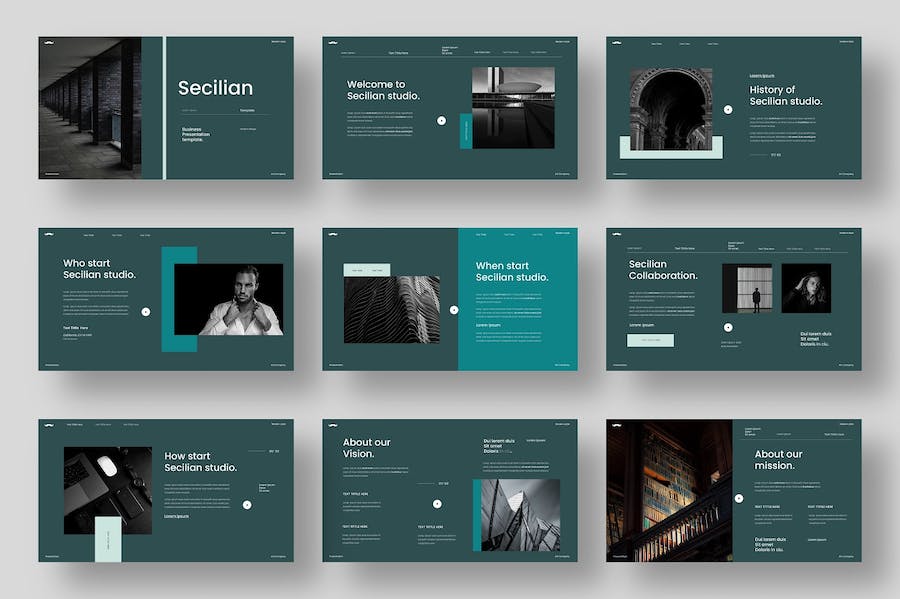This screenshot has height=599, width=900.
Task: Select the wavy skyscraper photo on the When start slide
Action: [392, 309]
